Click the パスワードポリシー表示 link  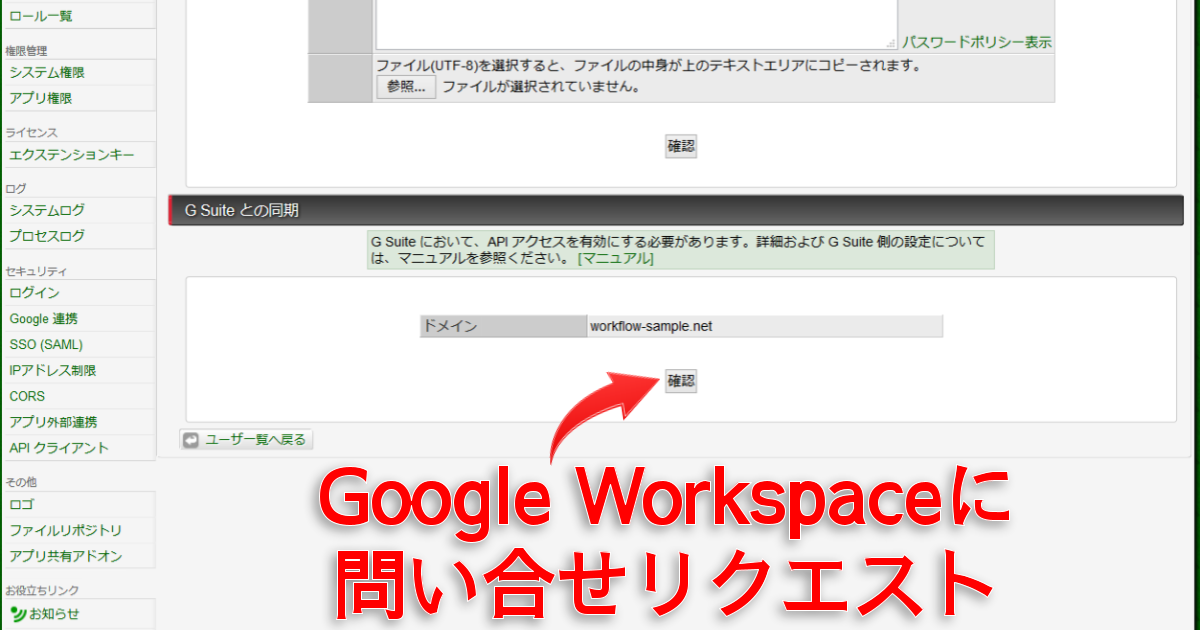click(x=976, y=42)
